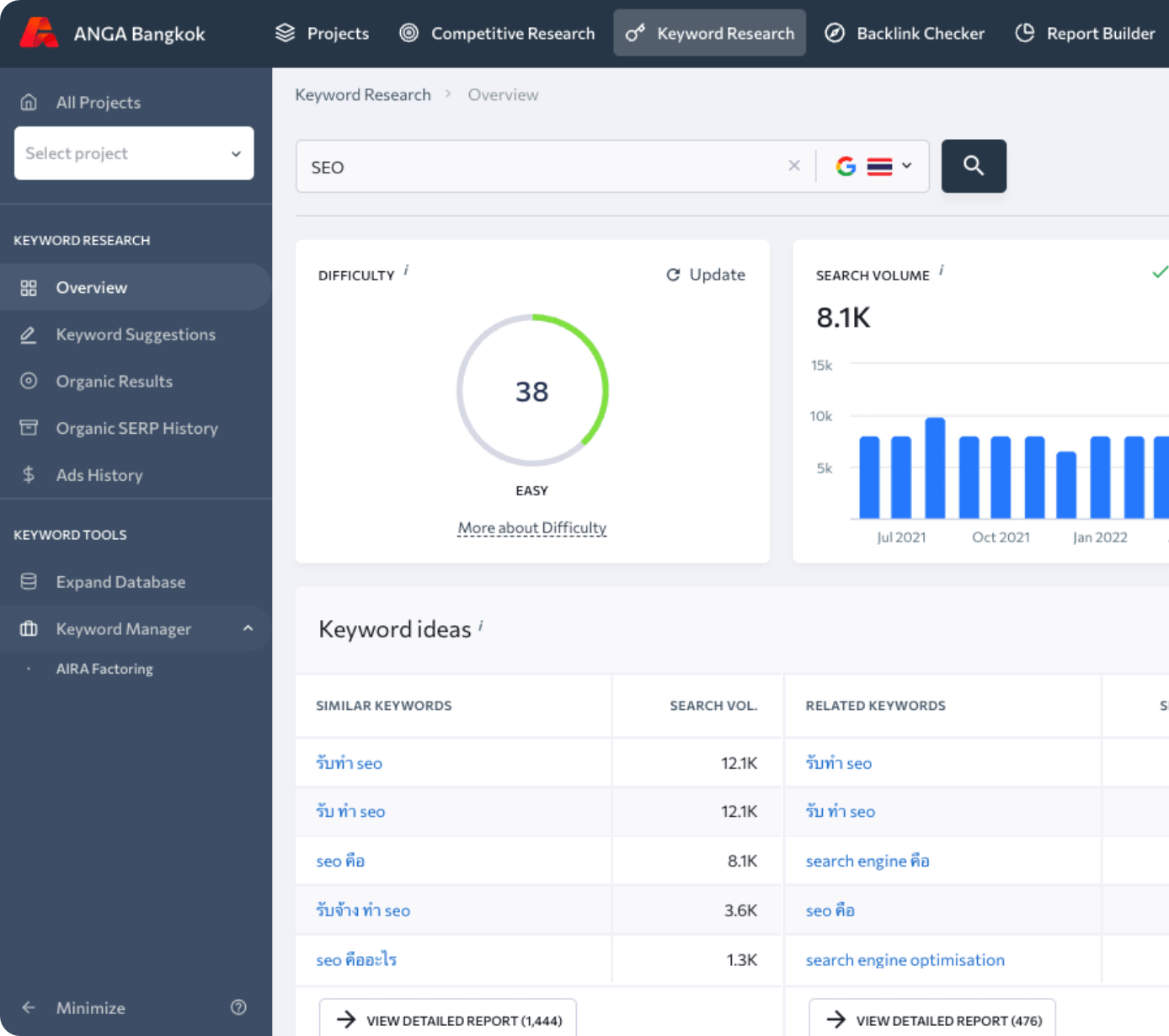
Task: Open the Competitive Research menu
Action: 497,33
